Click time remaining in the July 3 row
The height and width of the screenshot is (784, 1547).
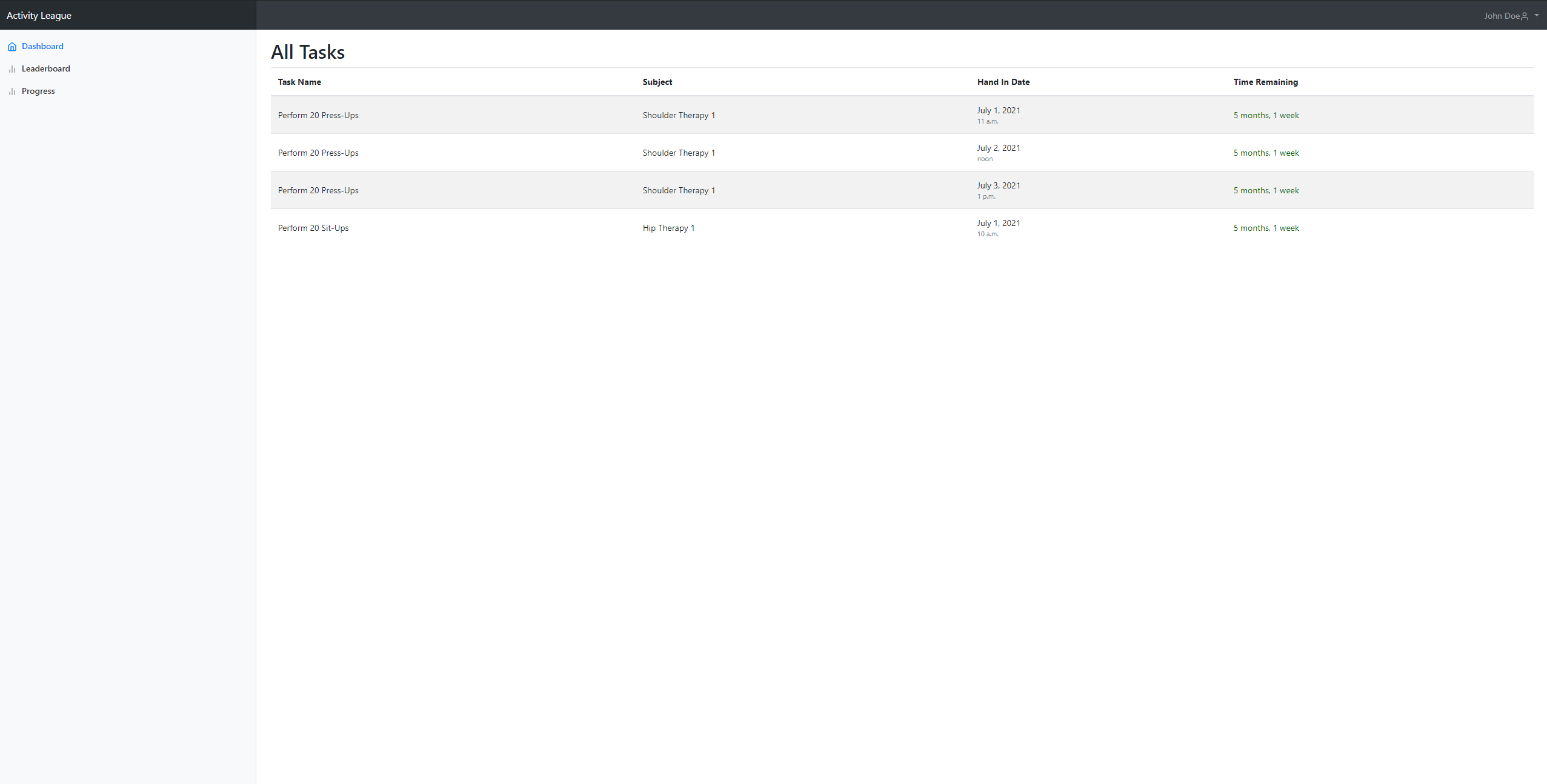[1266, 190]
